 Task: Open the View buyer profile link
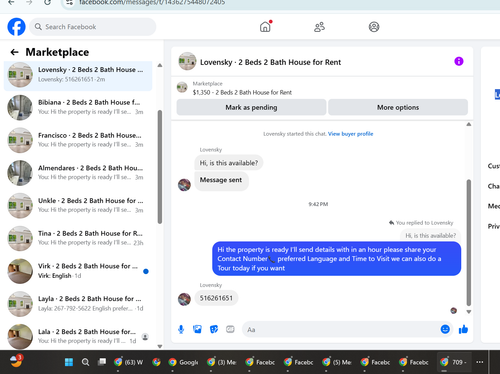(350, 134)
